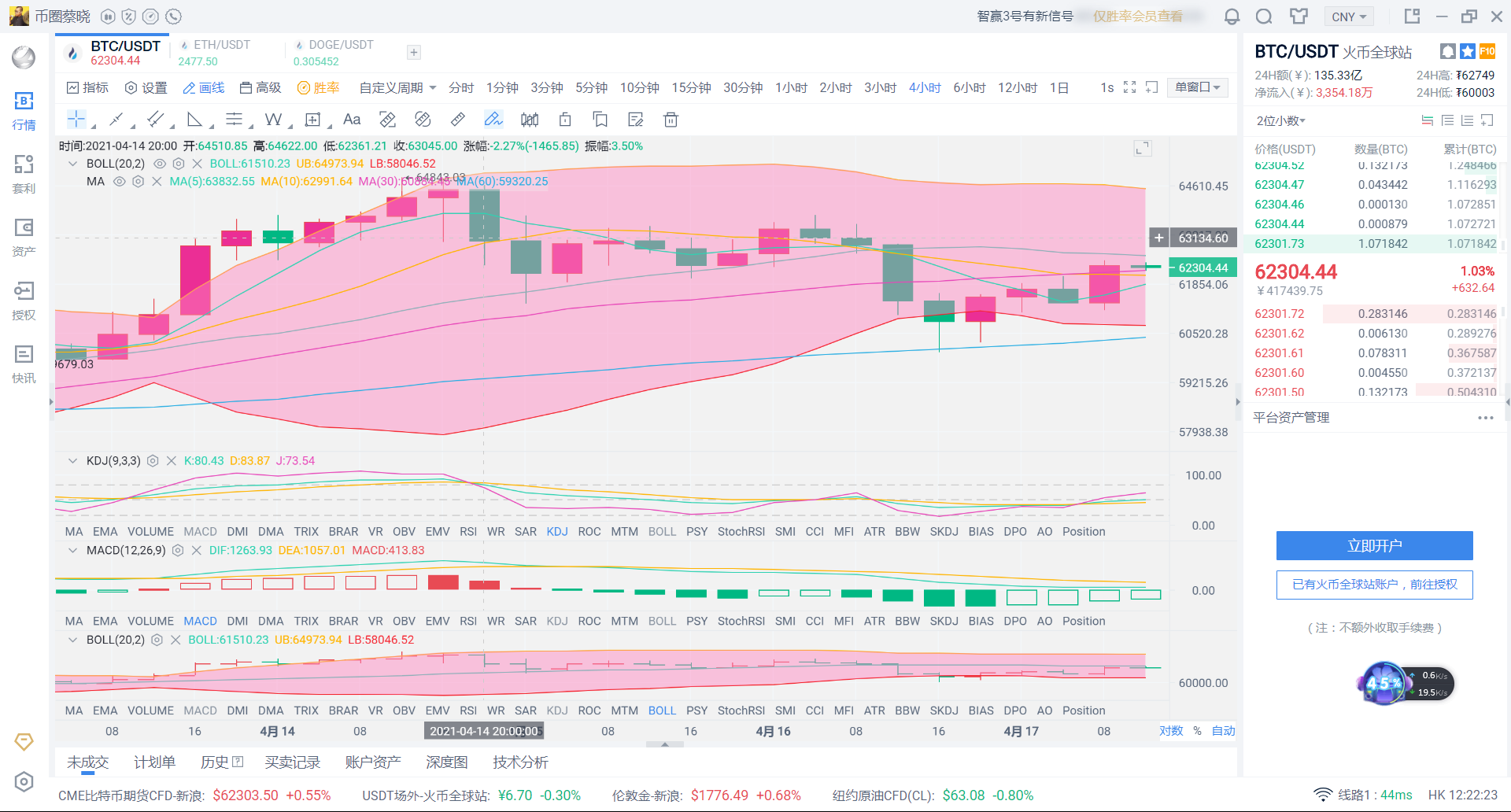Open the 2位小数 decimal precision dropdown
The width and height of the screenshot is (1511, 812).
click(x=1280, y=120)
